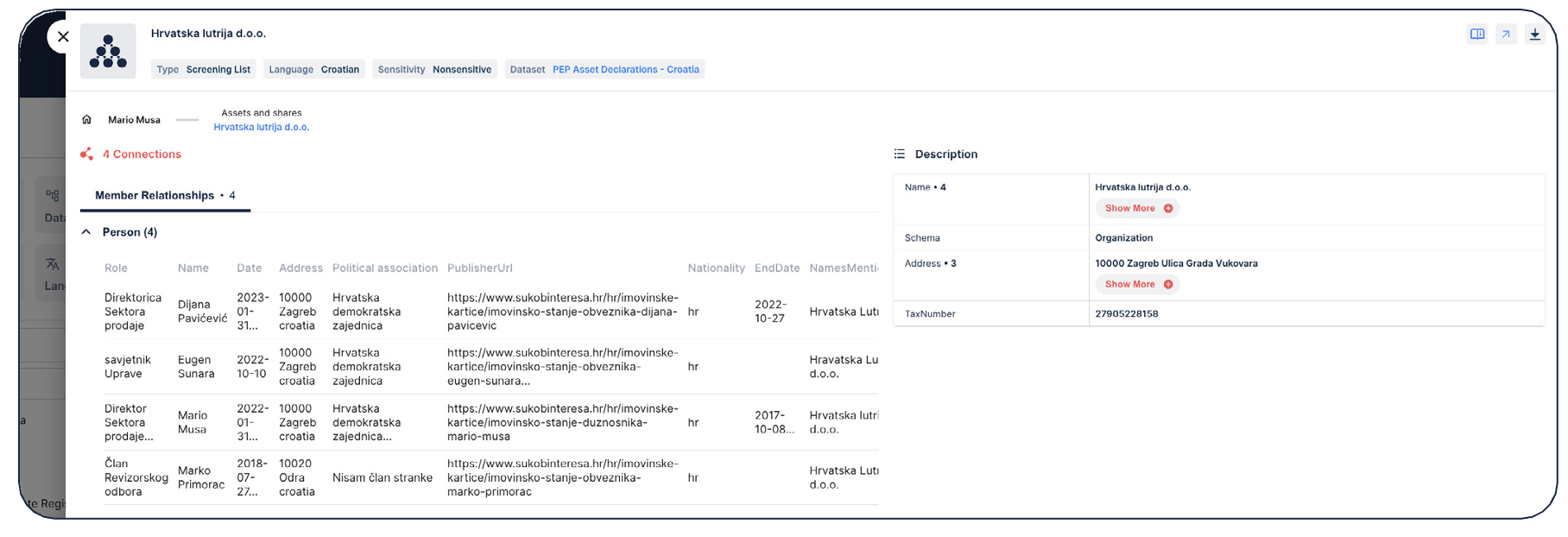Click the Political association column header
1568x537 pixels.
[385, 268]
